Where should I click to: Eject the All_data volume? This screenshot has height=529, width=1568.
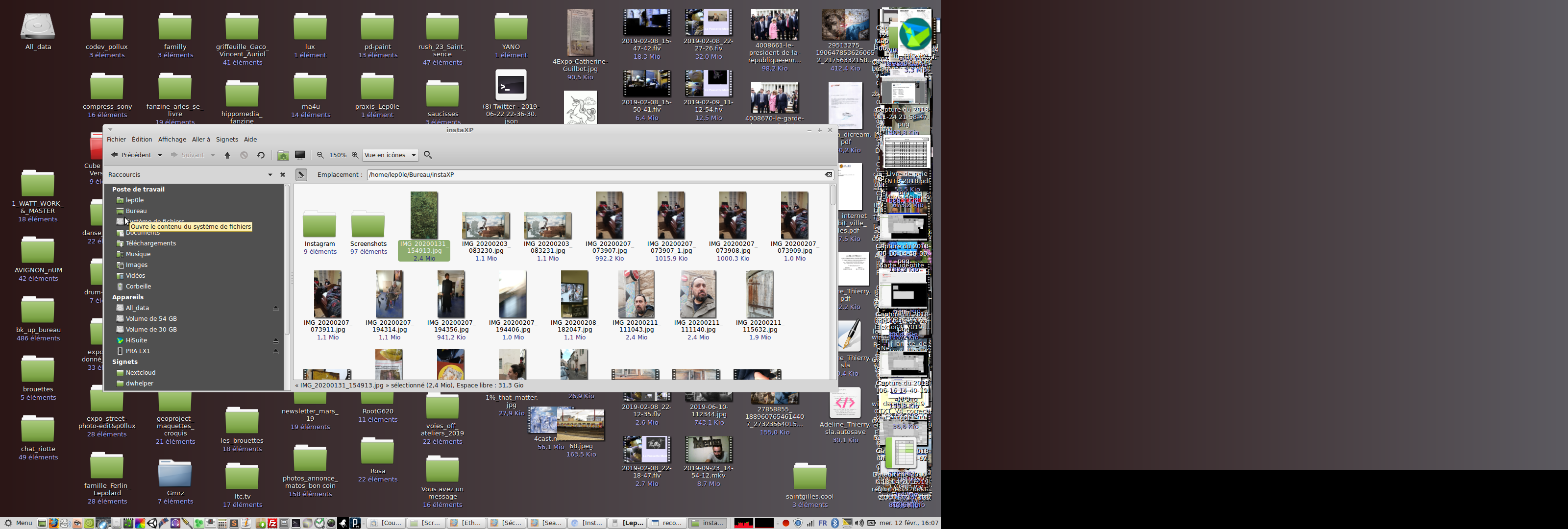pyautogui.click(x=276, y=309)
